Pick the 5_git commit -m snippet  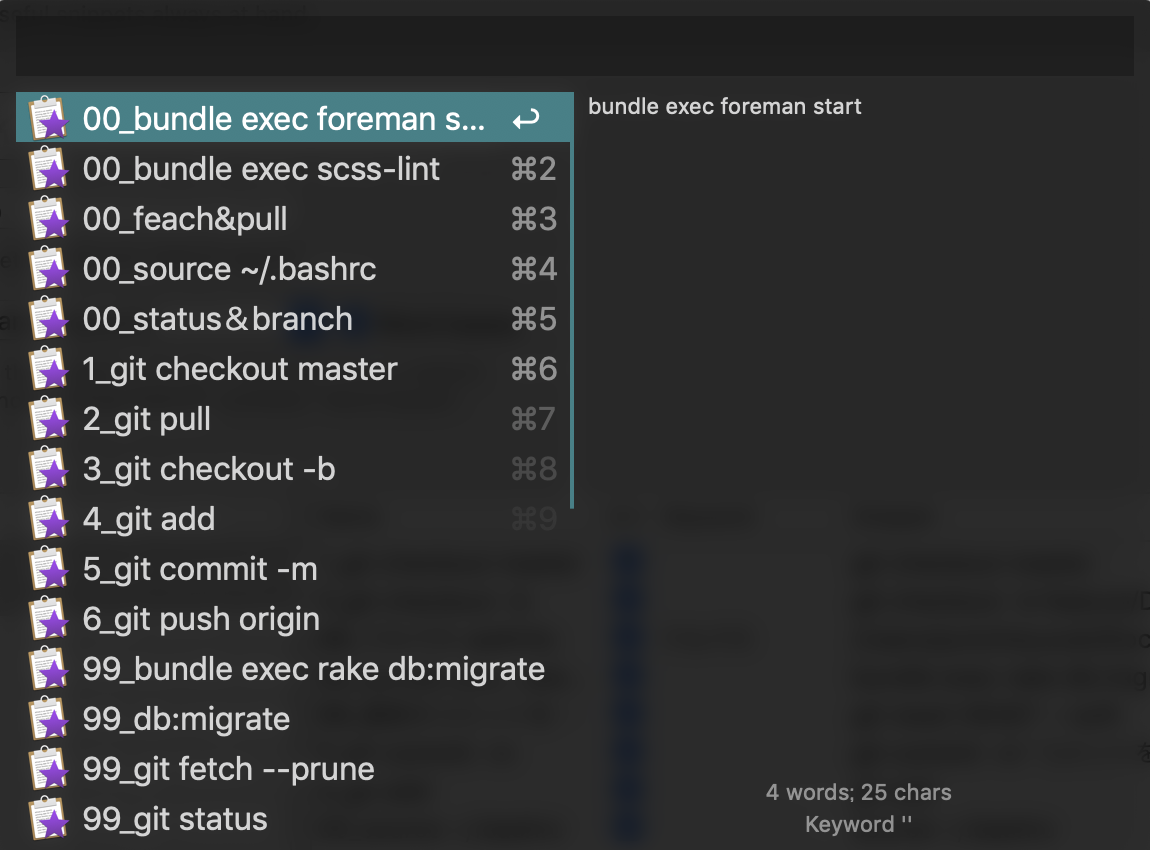coord(200,569)
